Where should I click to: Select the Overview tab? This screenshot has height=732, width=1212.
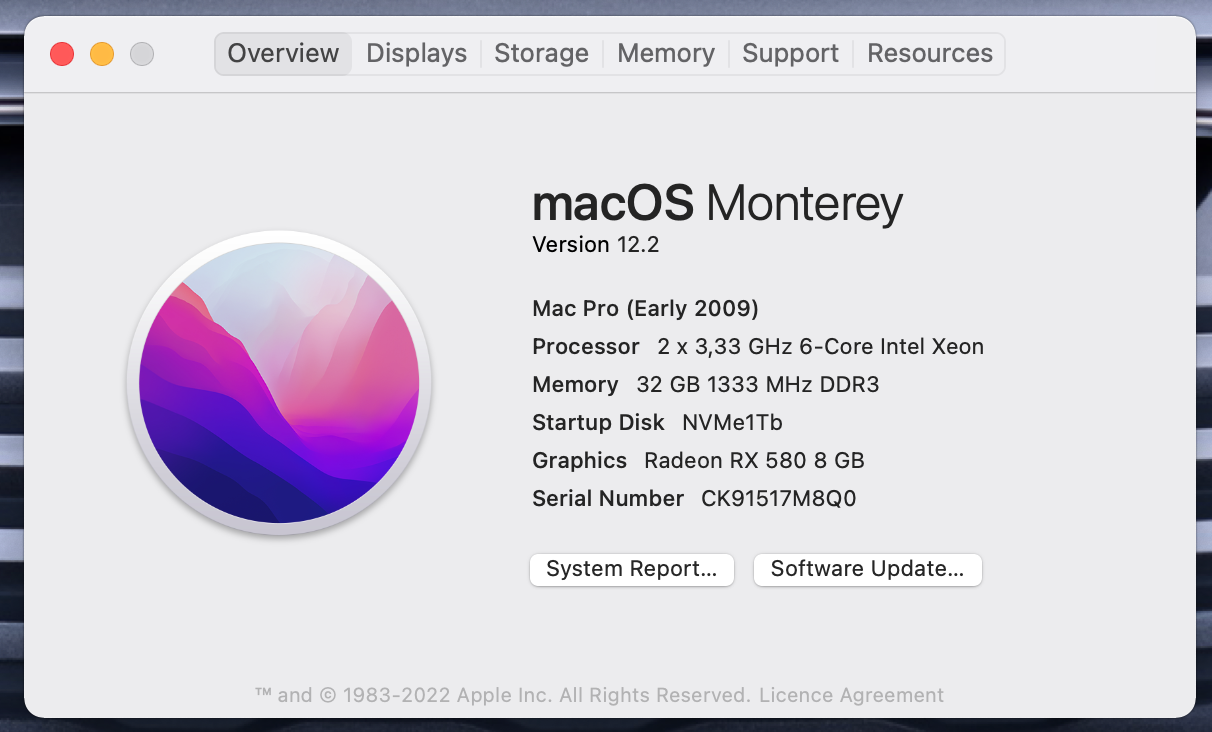(x=283, y=54)
